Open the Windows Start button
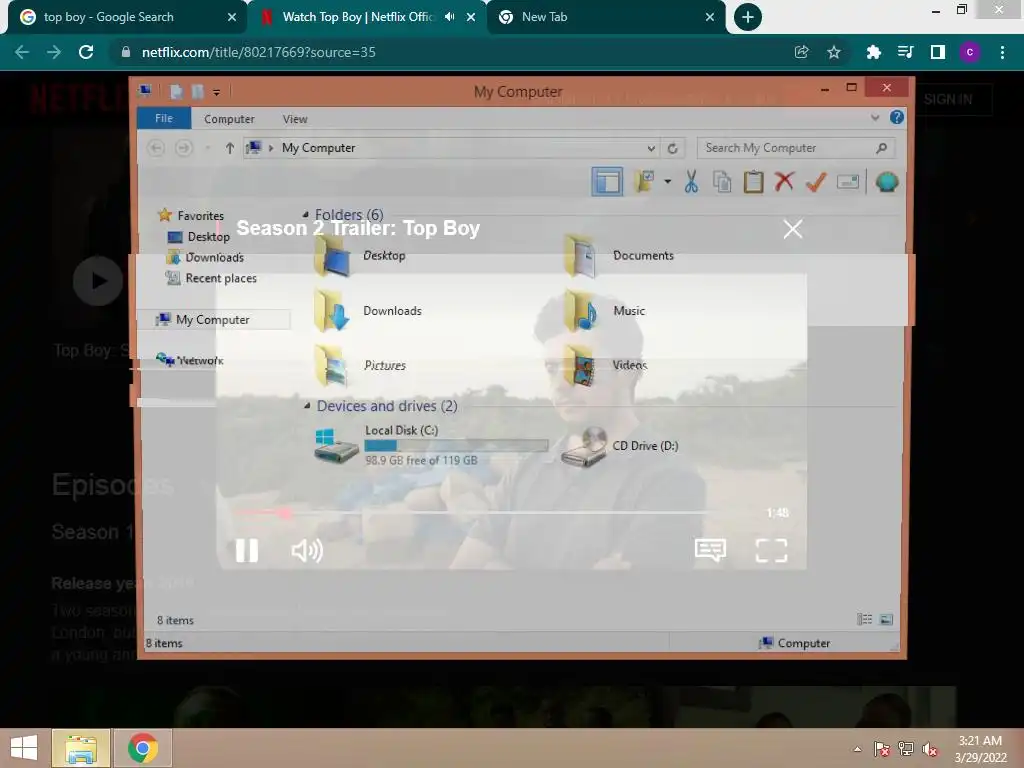 [x=24, y=748]
